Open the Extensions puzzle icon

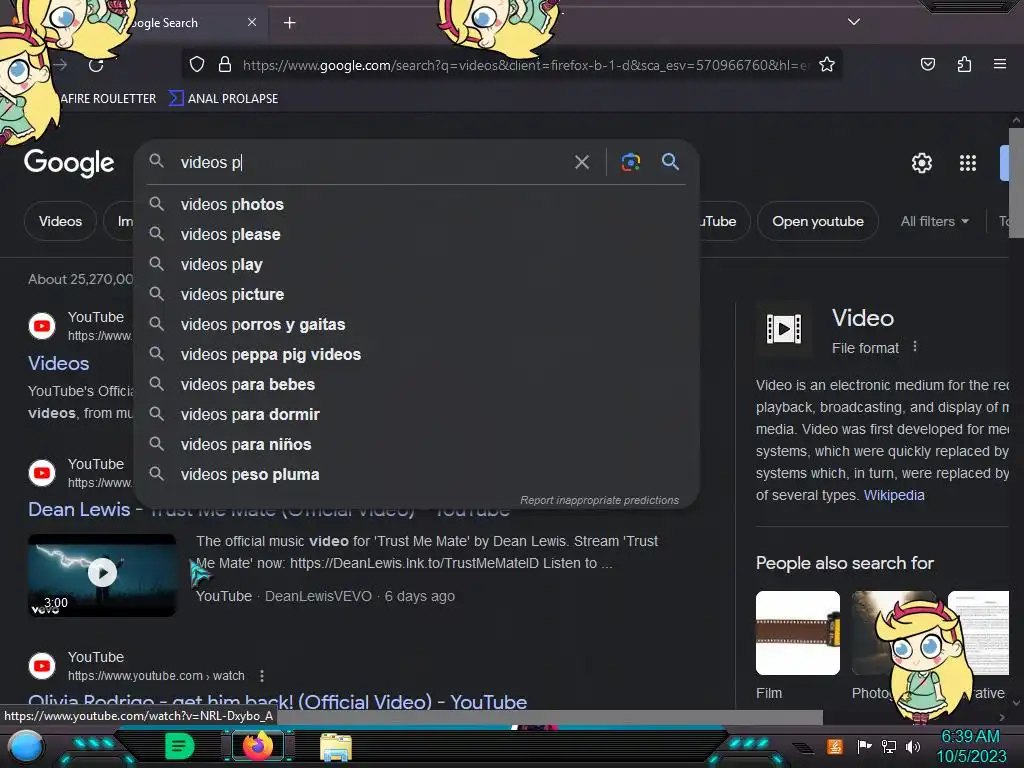(x=964, y=64)
